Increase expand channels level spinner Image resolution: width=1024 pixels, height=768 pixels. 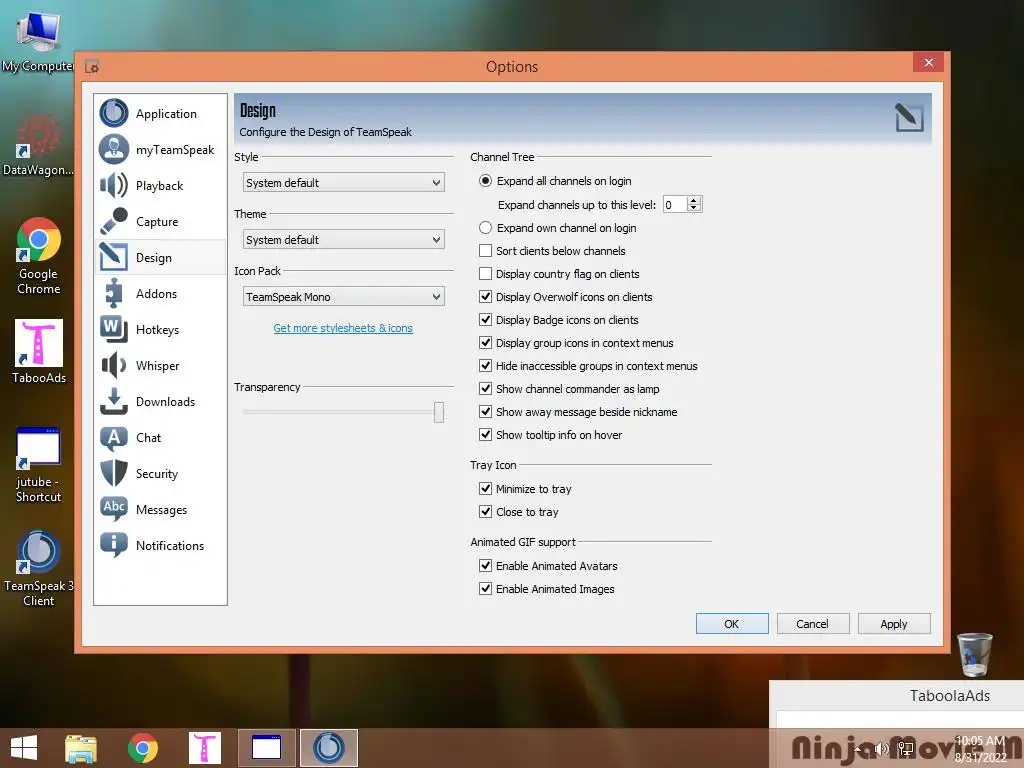(694, 200)
